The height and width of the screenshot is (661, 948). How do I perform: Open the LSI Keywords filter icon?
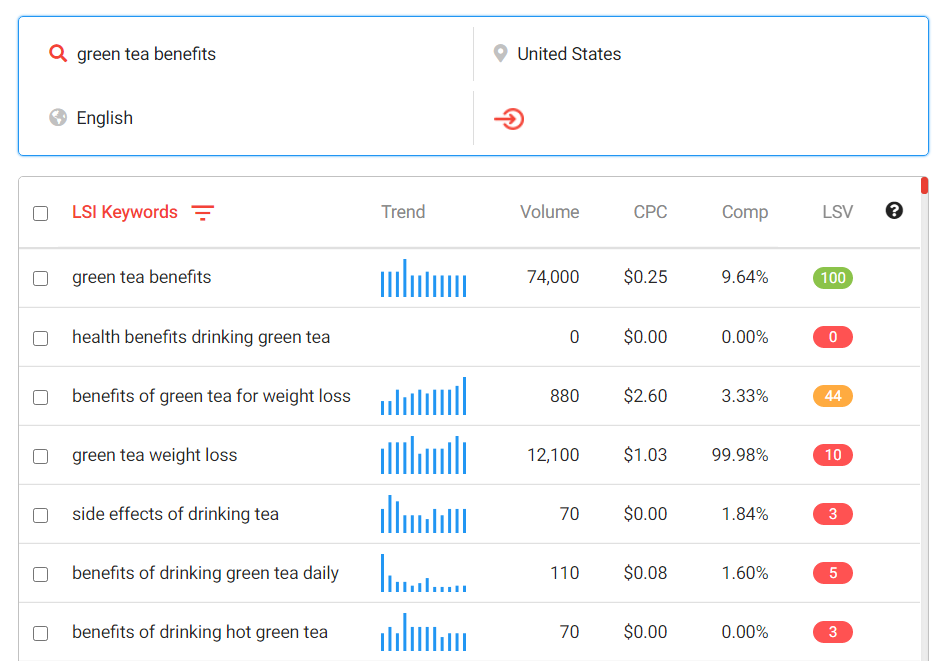coord(203,213)
